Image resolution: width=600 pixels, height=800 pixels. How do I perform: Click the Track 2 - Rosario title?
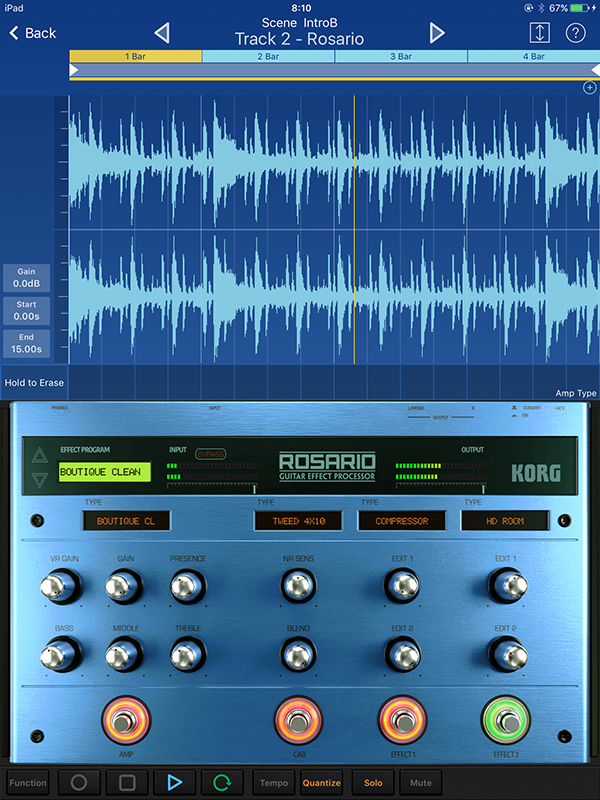(299, 39)
